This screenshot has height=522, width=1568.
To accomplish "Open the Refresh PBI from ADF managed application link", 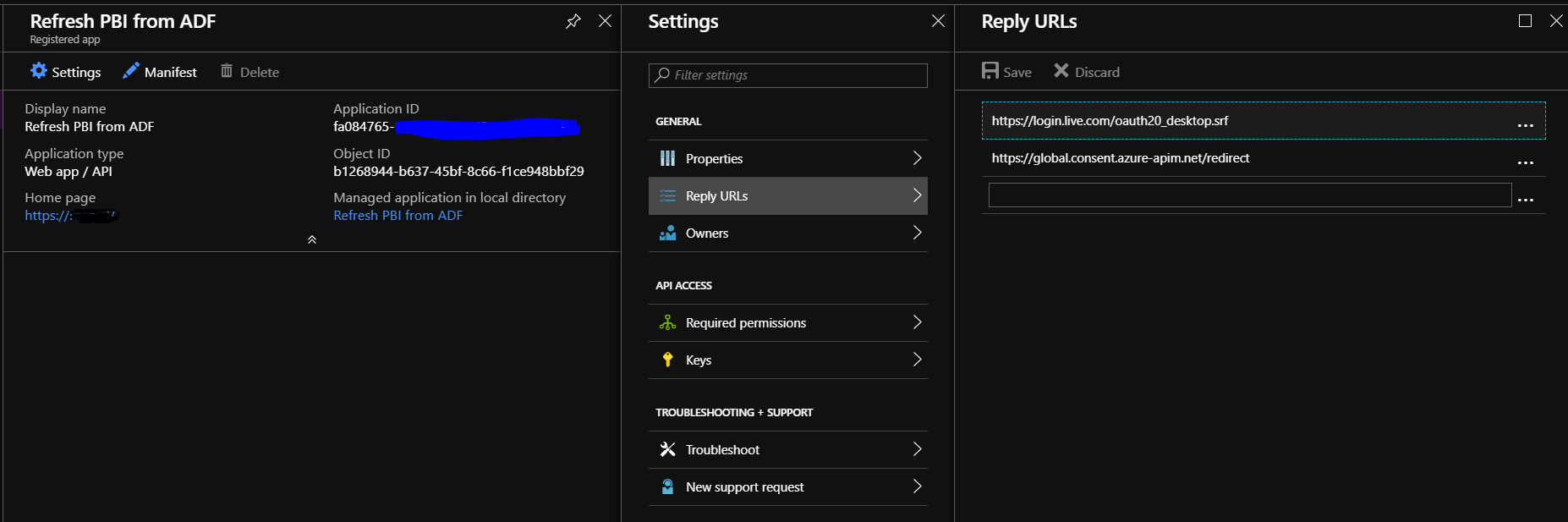I will point(397,216).
